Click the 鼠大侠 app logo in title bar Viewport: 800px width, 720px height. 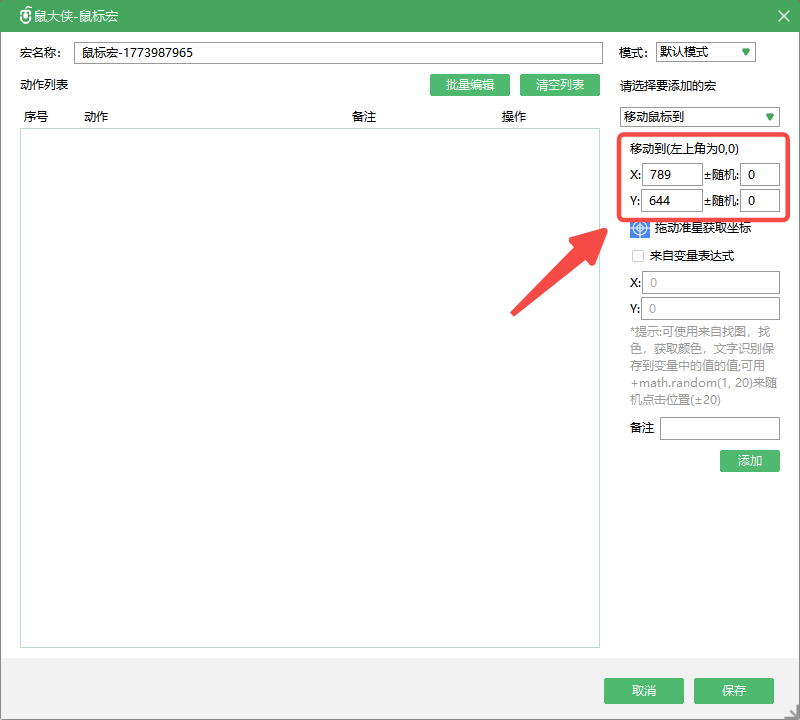tap(26, 16)
